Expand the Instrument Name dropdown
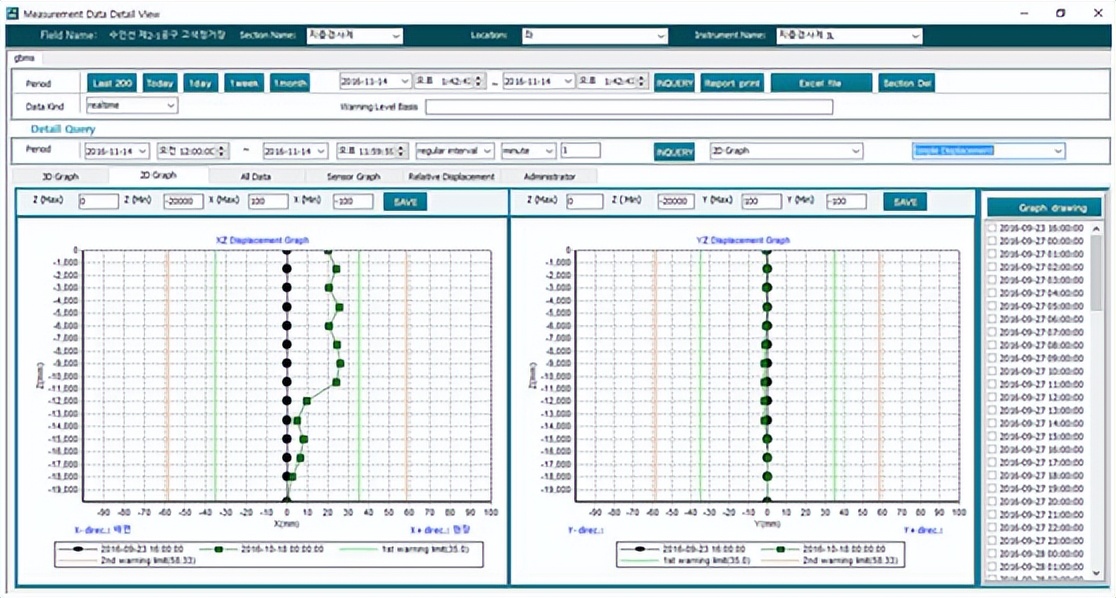1116x598 pixels. 848,36
